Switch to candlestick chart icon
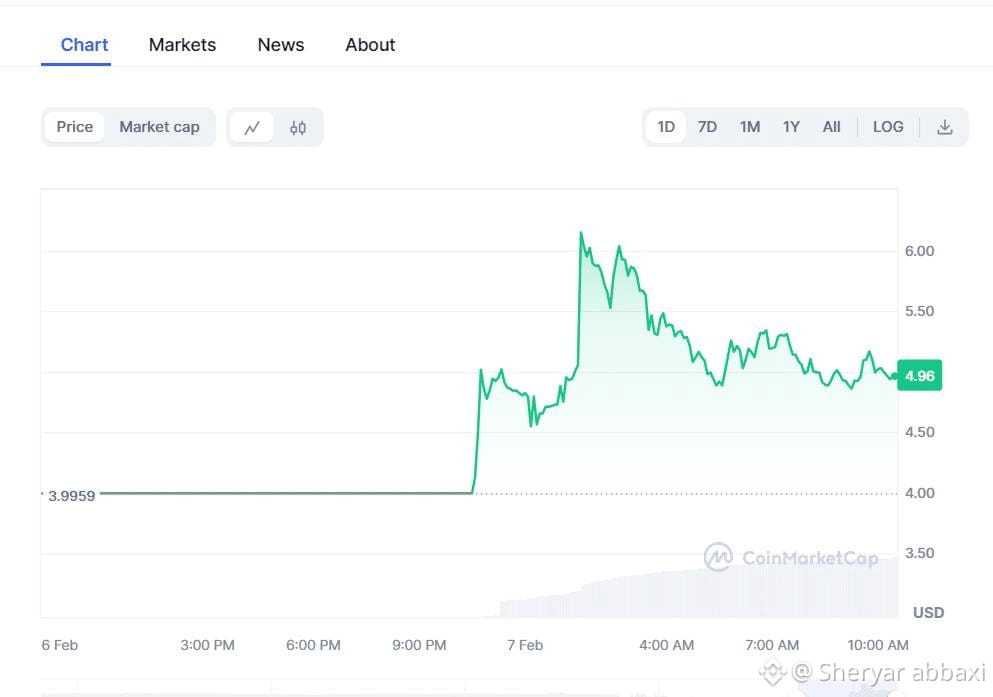 click(298, 127)
